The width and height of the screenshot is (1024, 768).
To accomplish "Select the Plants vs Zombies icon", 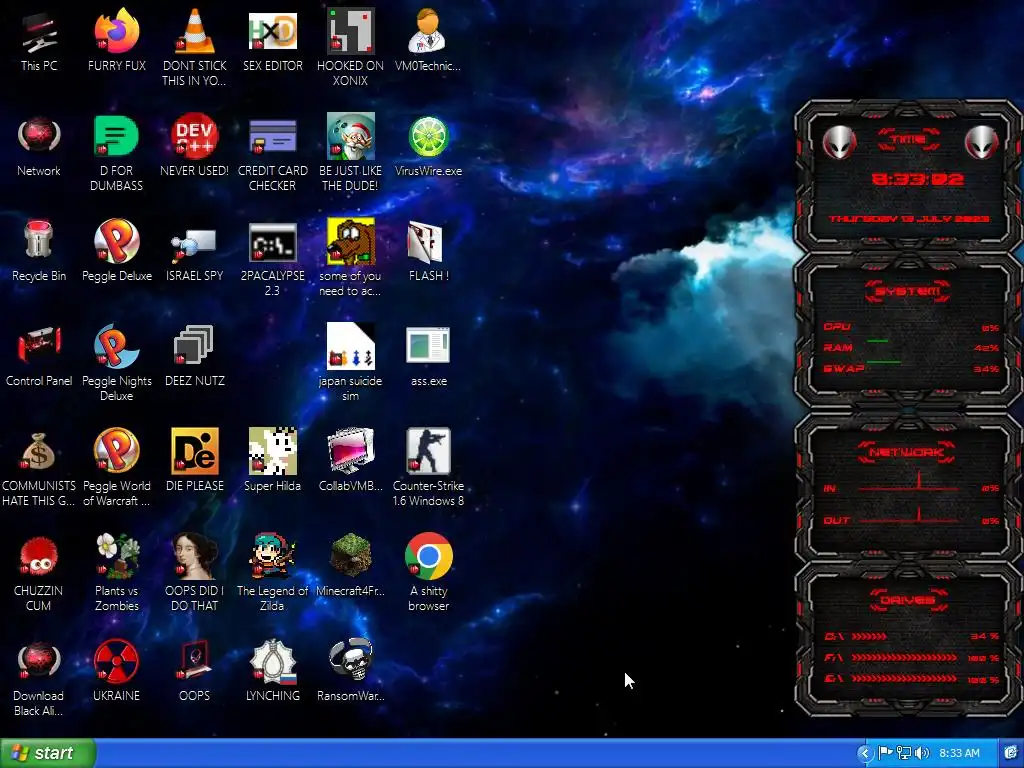I will coord(116,556).
